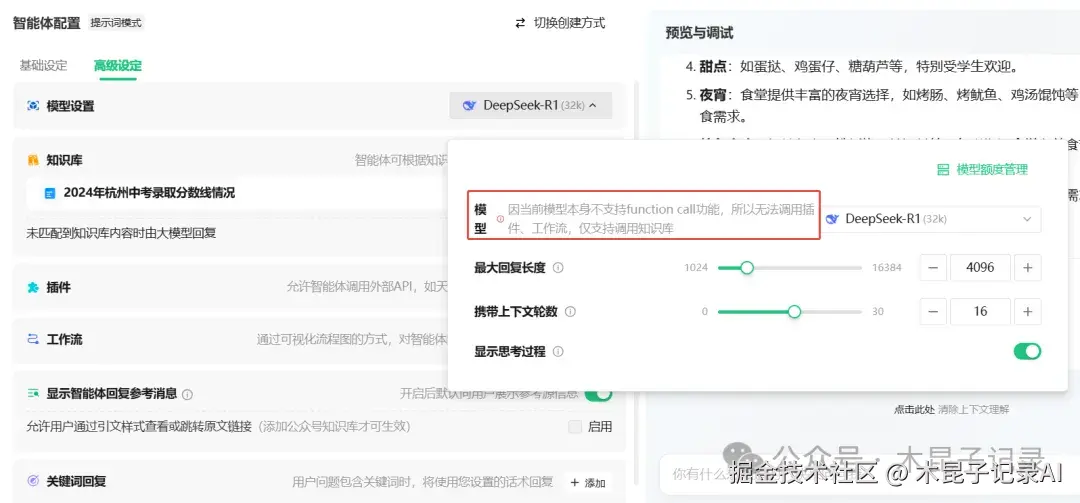
Task: Click the 工作流 flow icon
Action: [x=32, y=339]
